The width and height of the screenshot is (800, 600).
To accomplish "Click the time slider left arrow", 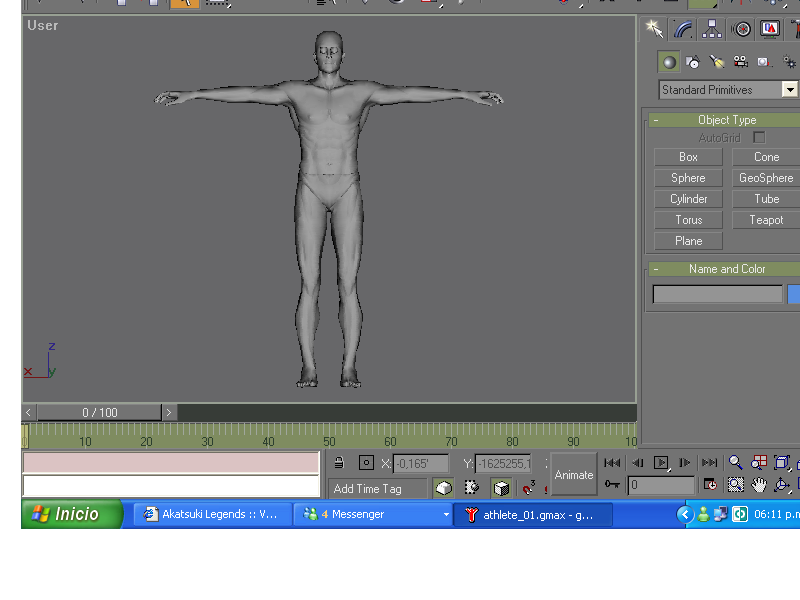I will 29,412.
